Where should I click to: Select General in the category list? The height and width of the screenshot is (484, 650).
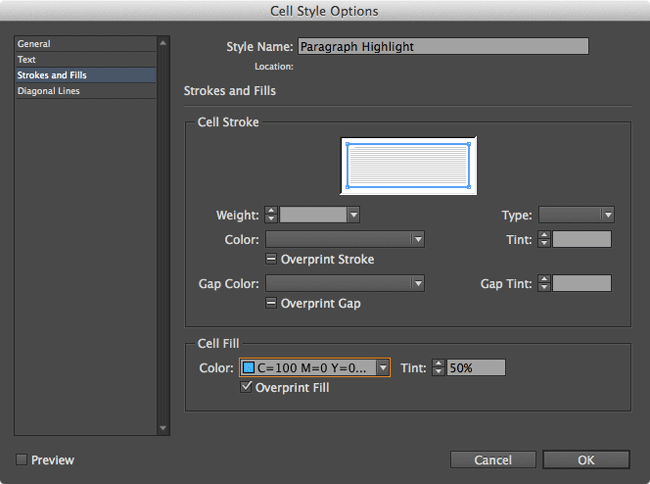tap(85, 44)
